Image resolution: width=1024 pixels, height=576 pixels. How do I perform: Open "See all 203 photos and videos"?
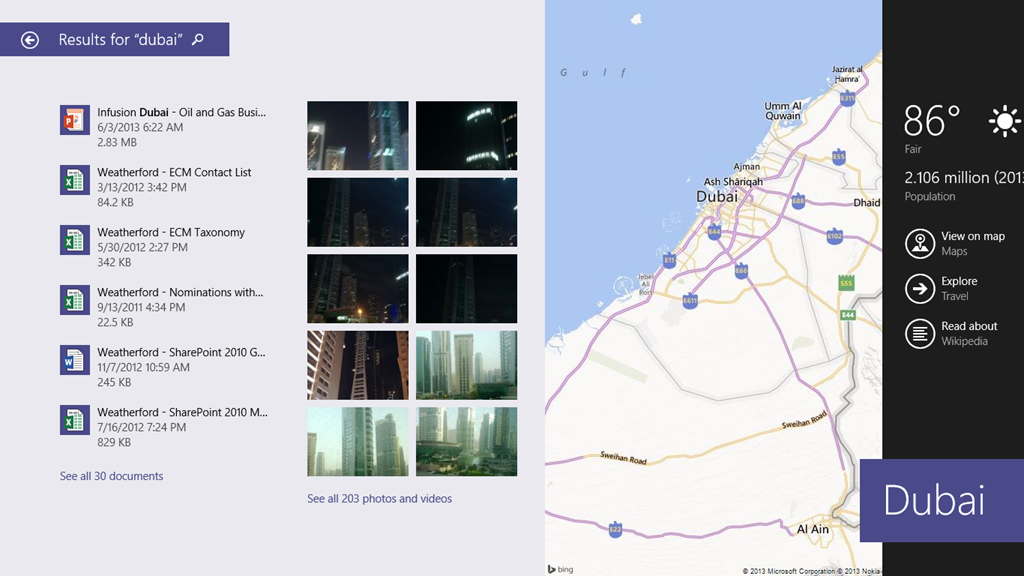pyautogui.click(x=379, y=498)
